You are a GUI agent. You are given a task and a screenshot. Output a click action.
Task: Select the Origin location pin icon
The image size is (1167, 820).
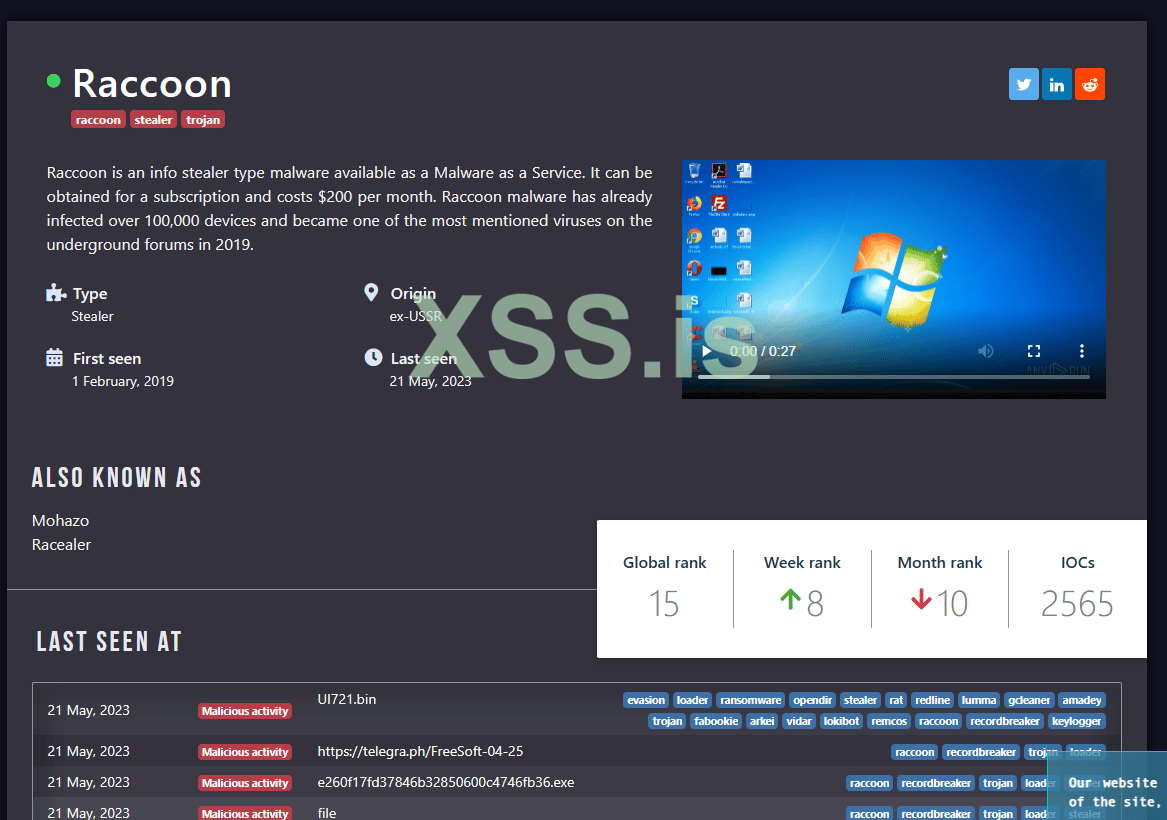371,292
